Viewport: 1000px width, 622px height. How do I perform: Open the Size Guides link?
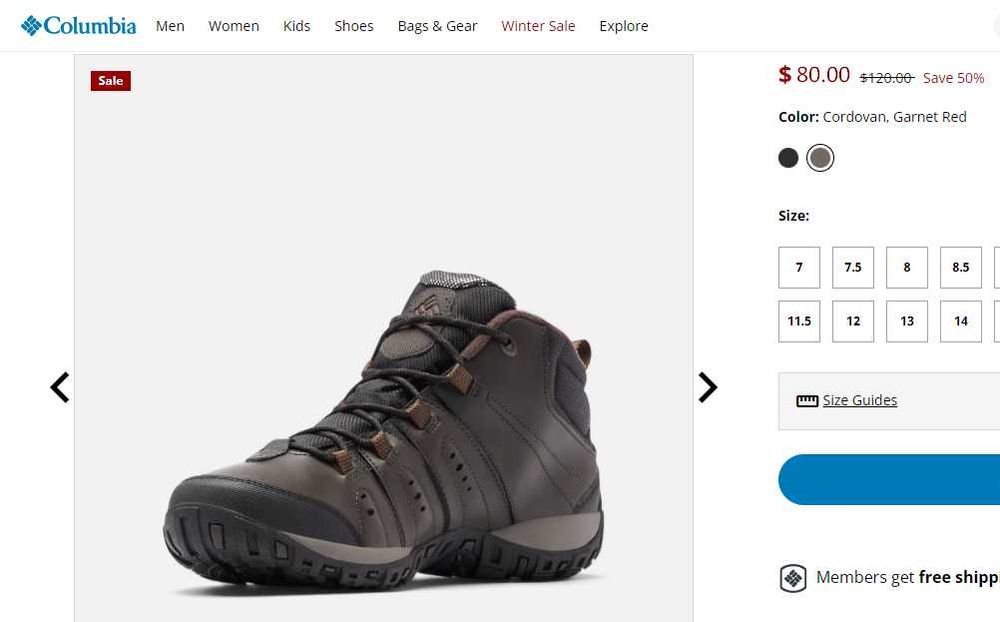(x=860, y=401)
